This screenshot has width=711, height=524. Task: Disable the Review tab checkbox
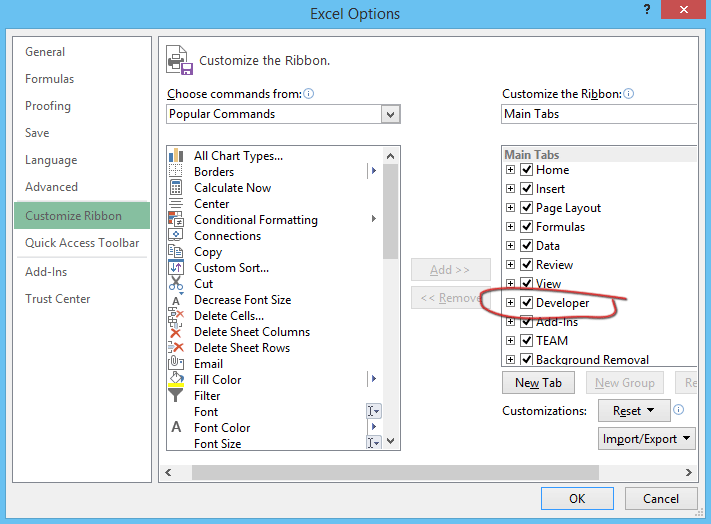point(526,264)
